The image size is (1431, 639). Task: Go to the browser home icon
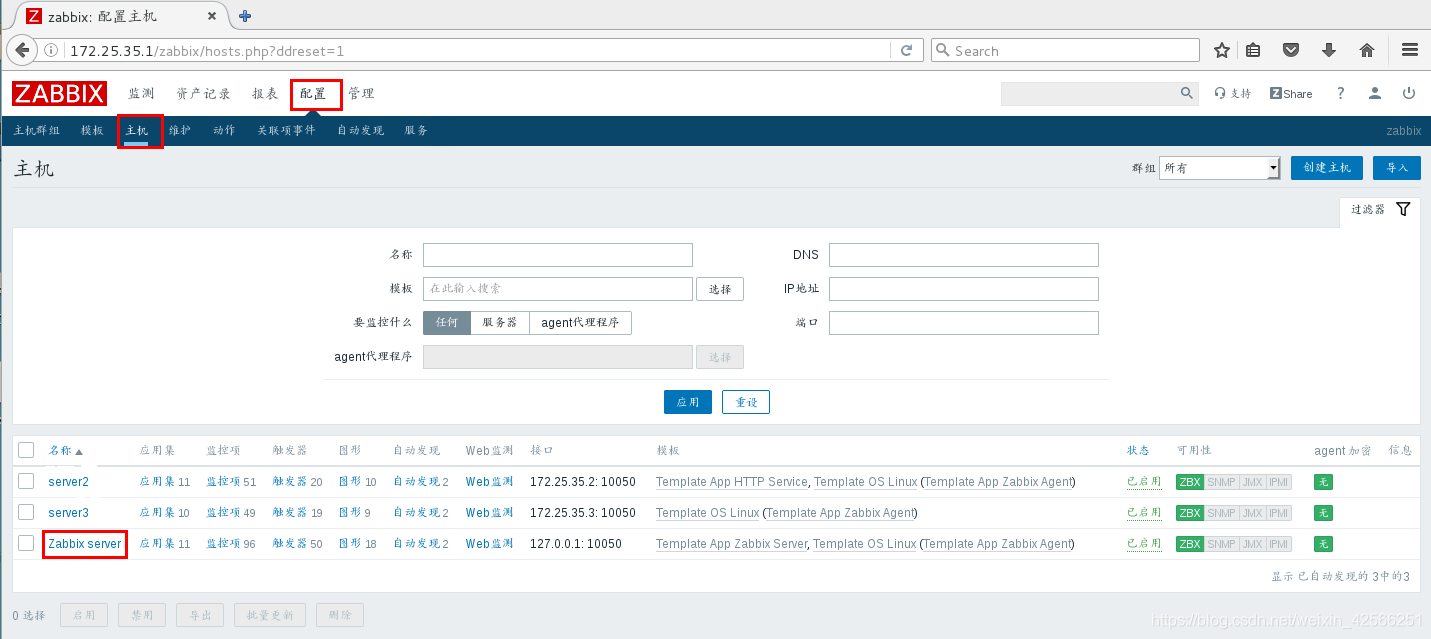[1367, 50]
